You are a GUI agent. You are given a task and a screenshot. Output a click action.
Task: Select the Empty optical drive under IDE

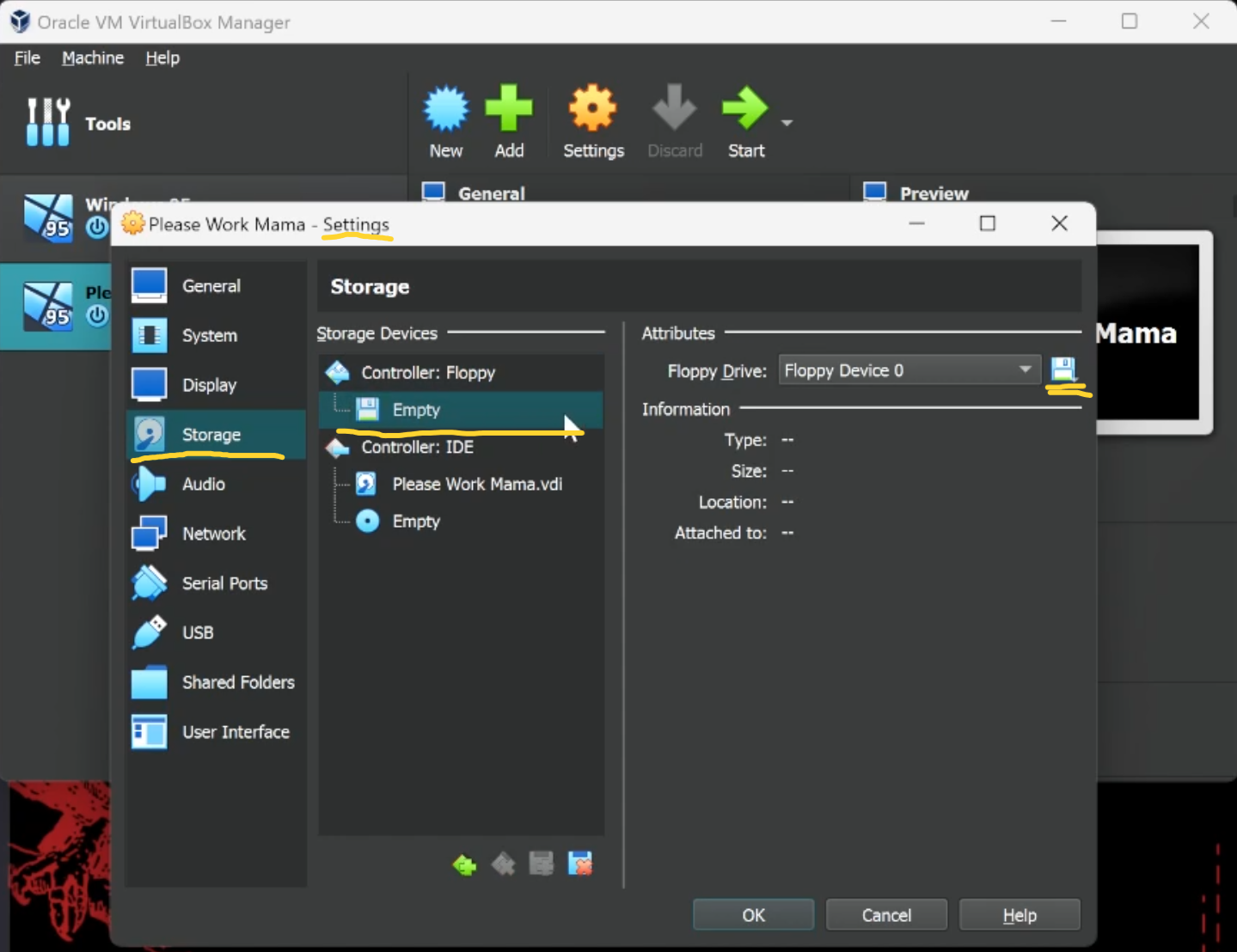pos(461,522)
